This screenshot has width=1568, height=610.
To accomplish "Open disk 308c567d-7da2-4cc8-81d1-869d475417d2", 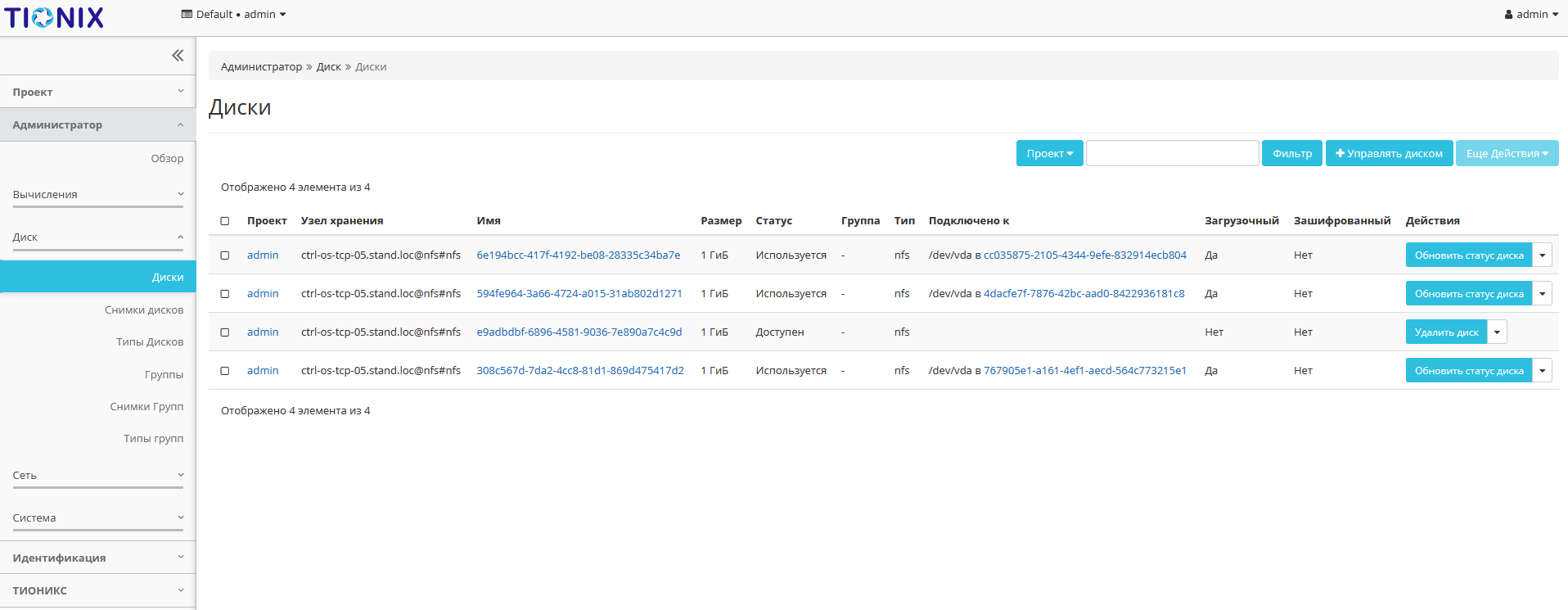I will [x=580, y=370].
